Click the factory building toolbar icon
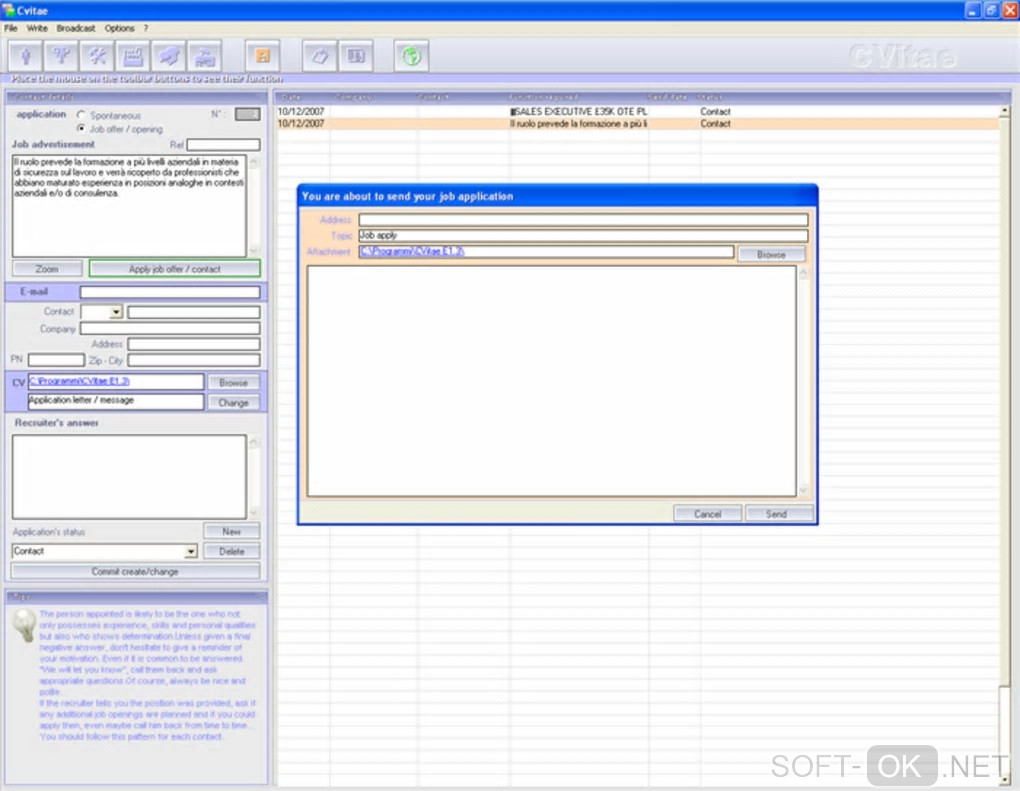1020x791 pixels. pyautogui.click(x=133, y=57)
